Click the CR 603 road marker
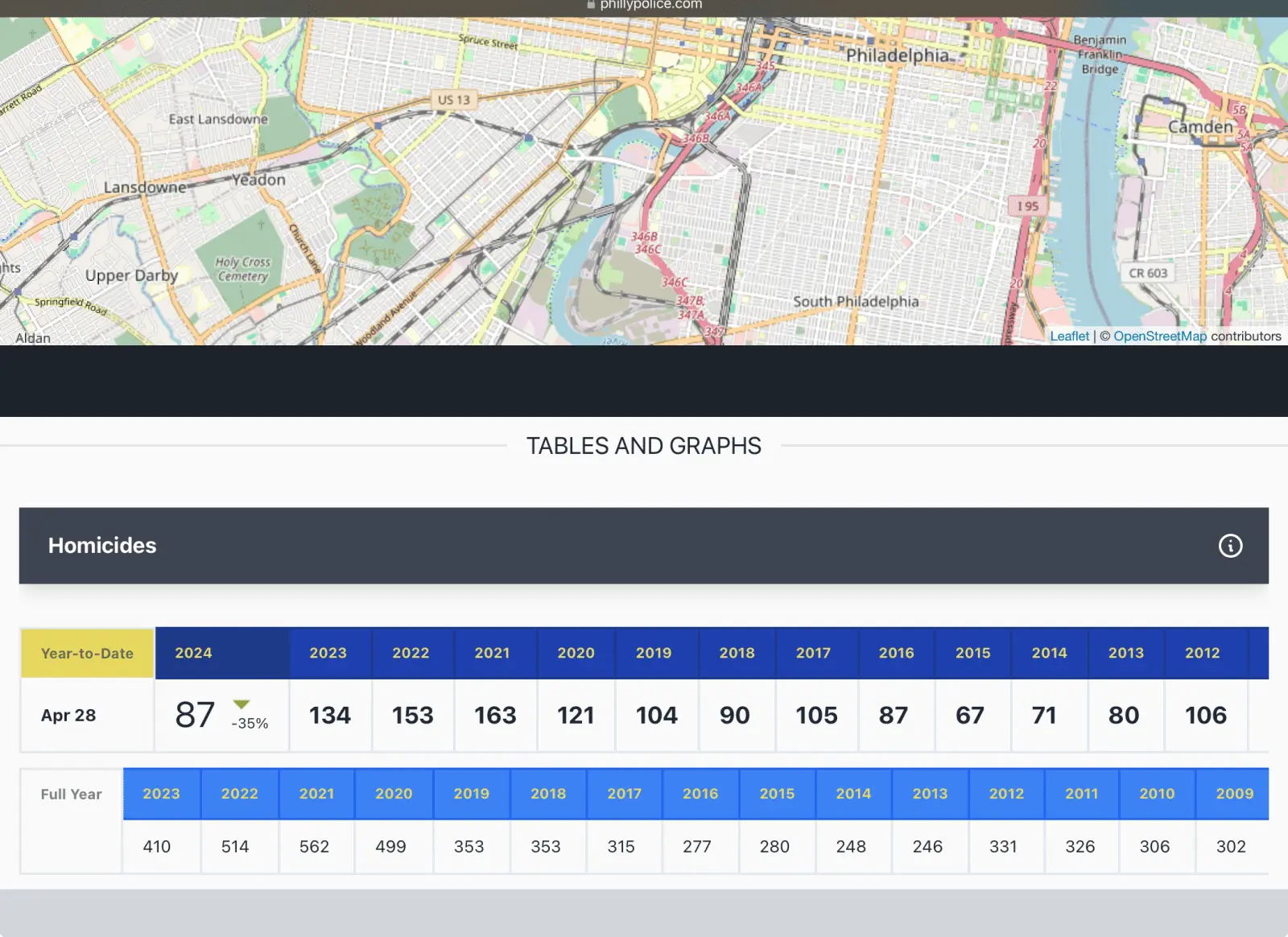The height and width of the screenshot is (937, 1288). coord(1147,273)
